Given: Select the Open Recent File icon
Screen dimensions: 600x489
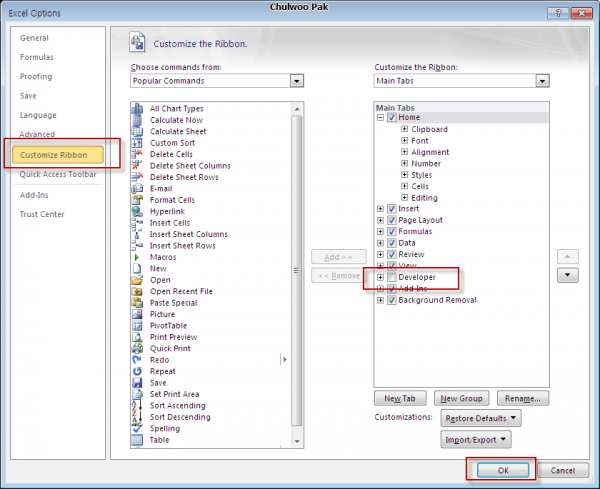Looking at the screenshot, I should point(137,292).
